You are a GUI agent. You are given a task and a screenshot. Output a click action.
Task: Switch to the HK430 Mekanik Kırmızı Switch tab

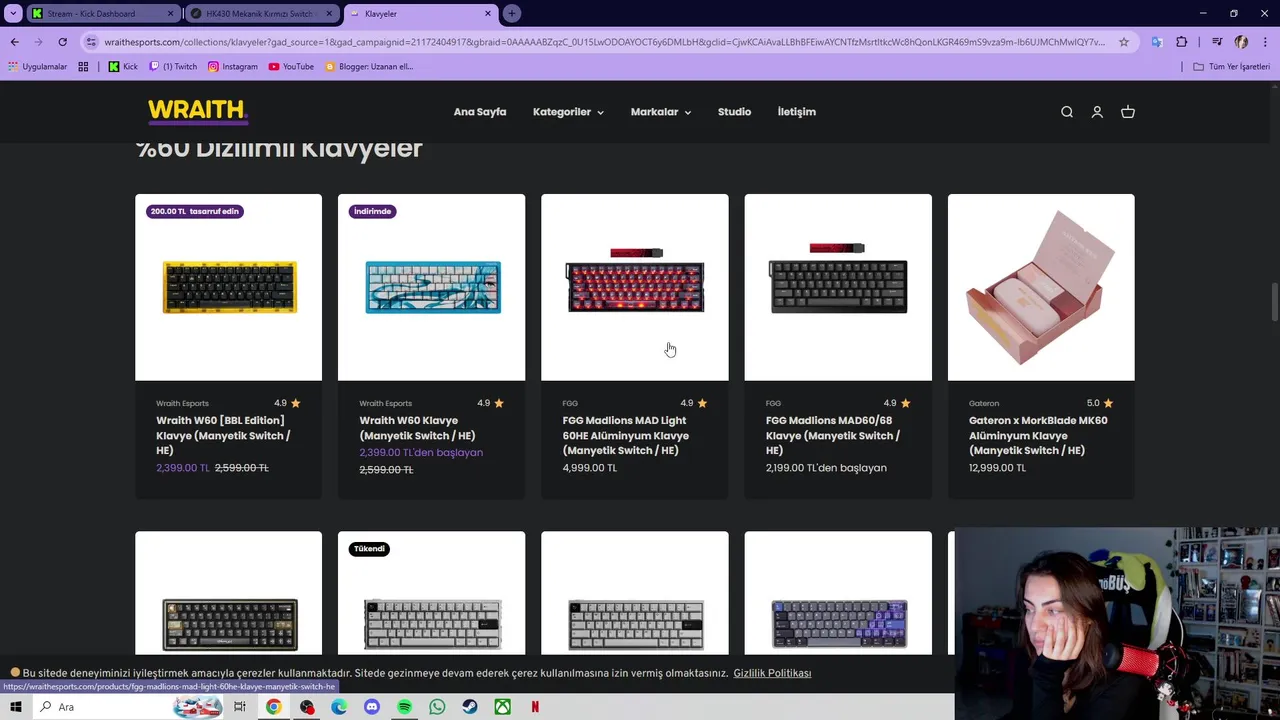[260, 14]
